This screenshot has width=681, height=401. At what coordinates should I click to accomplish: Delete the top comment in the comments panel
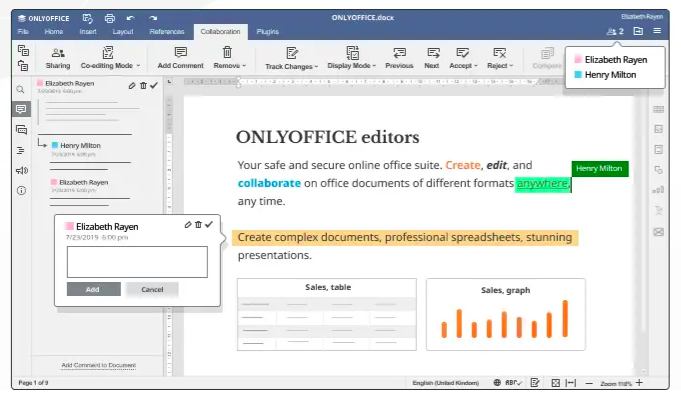143,86
